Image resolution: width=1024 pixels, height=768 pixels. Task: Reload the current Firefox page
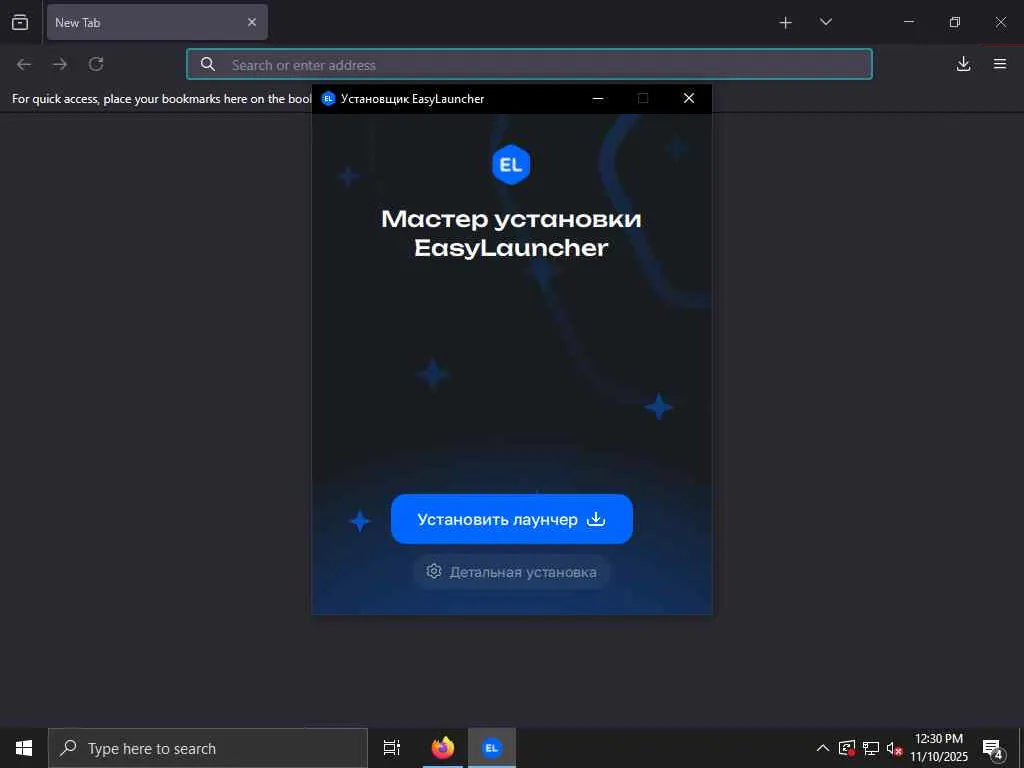pyautogui.click(x=96, y=64)
